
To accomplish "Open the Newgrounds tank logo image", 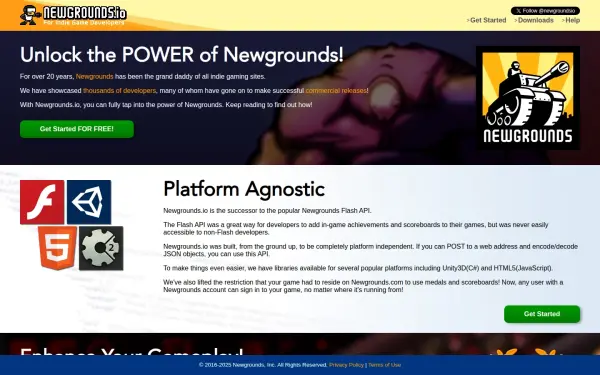I will (x=528, y=98).
